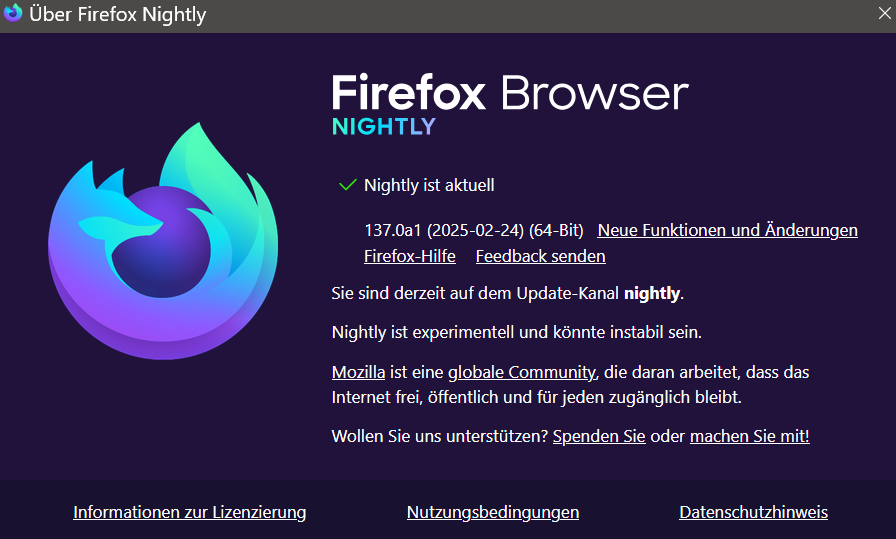This screenshot has width=896, height=539.
Task: Close the Über Firefox Nightly dialog
Action: click(x=884, y=13)
